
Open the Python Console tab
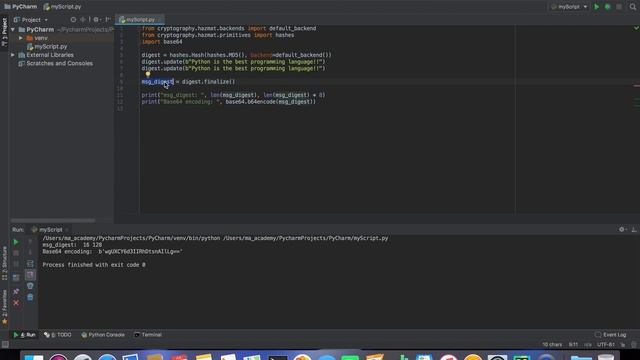(x=103, y=335)
